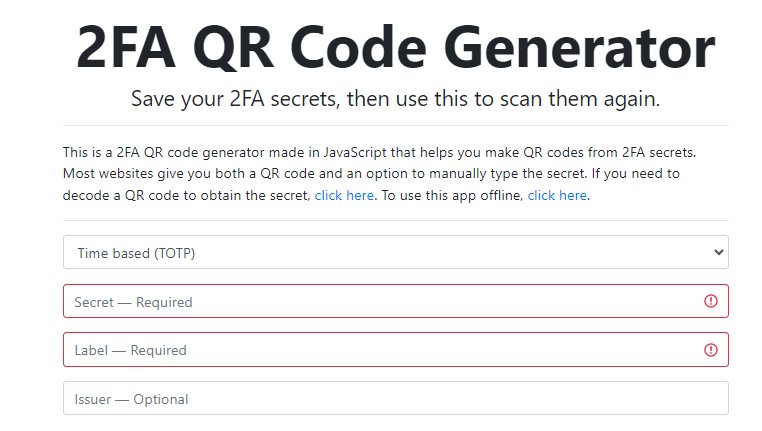The width and height of the screenshot is (762, 431).
Task: Click the 'Secret — Required' placeholder text
Action: [133, 302]
